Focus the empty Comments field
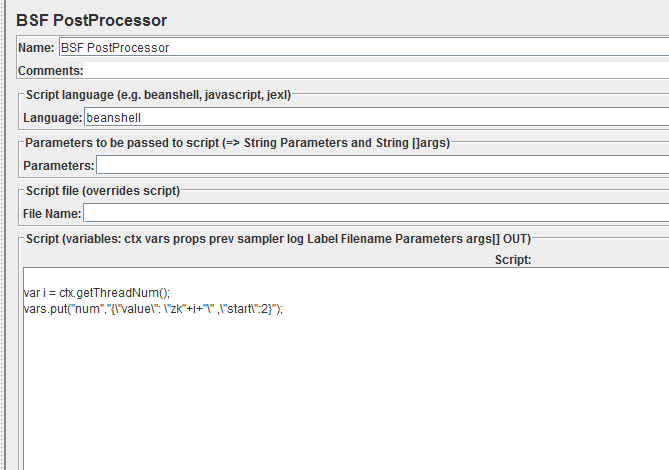 (x=376, y=70)
